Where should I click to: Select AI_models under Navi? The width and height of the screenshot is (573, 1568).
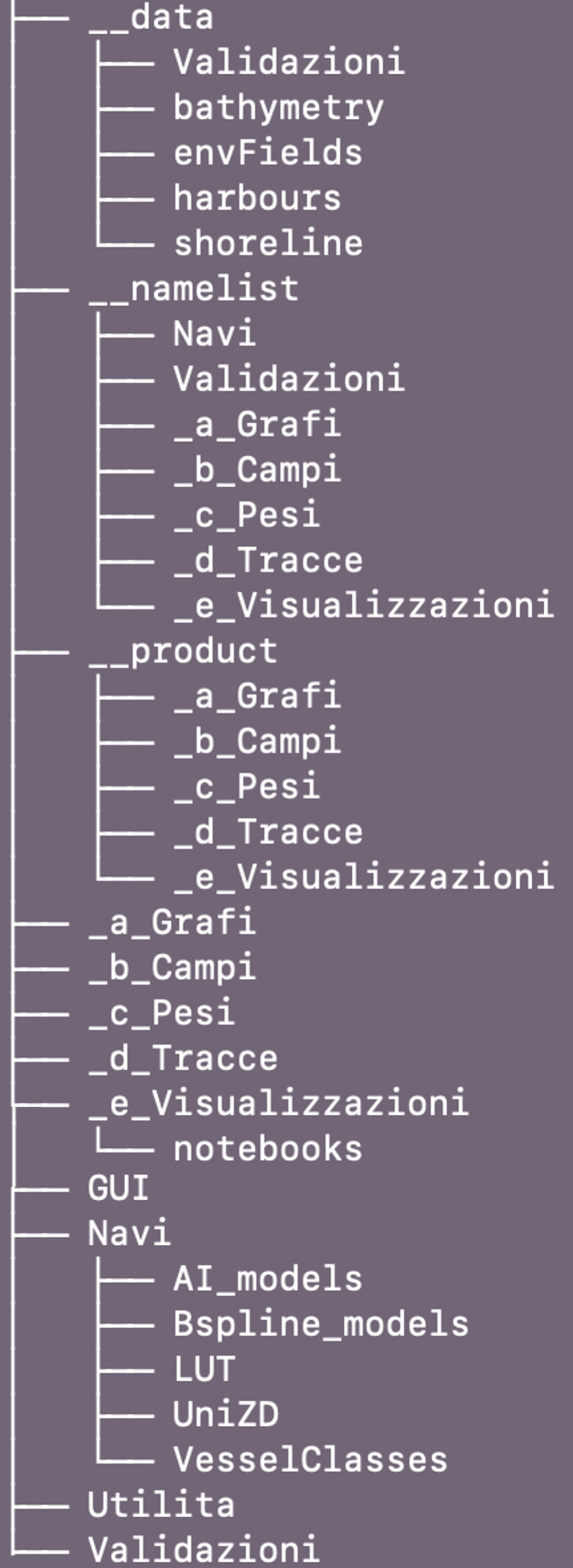coord(268,1279)
